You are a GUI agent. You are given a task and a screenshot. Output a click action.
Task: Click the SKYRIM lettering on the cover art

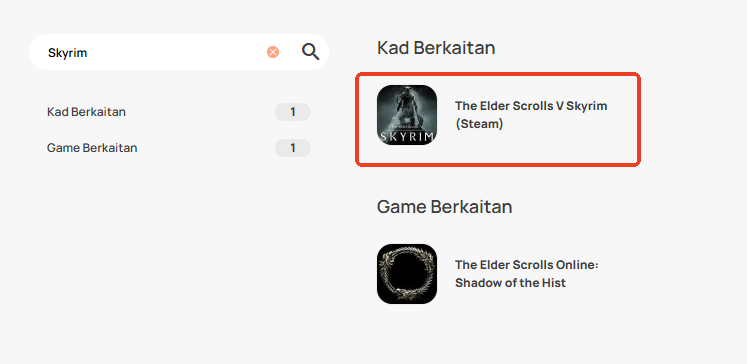407,137
